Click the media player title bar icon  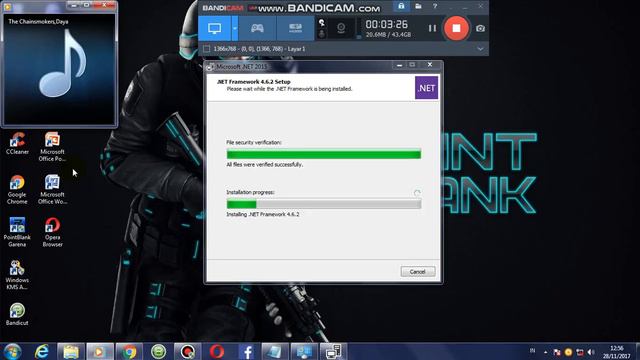[x=7, y=7]
